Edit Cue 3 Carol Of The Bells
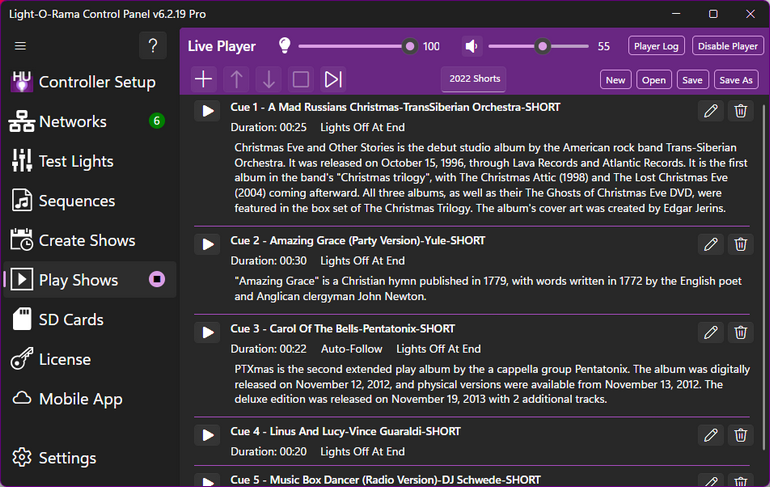Screen dimensions: 770x487 pos(711,332)
